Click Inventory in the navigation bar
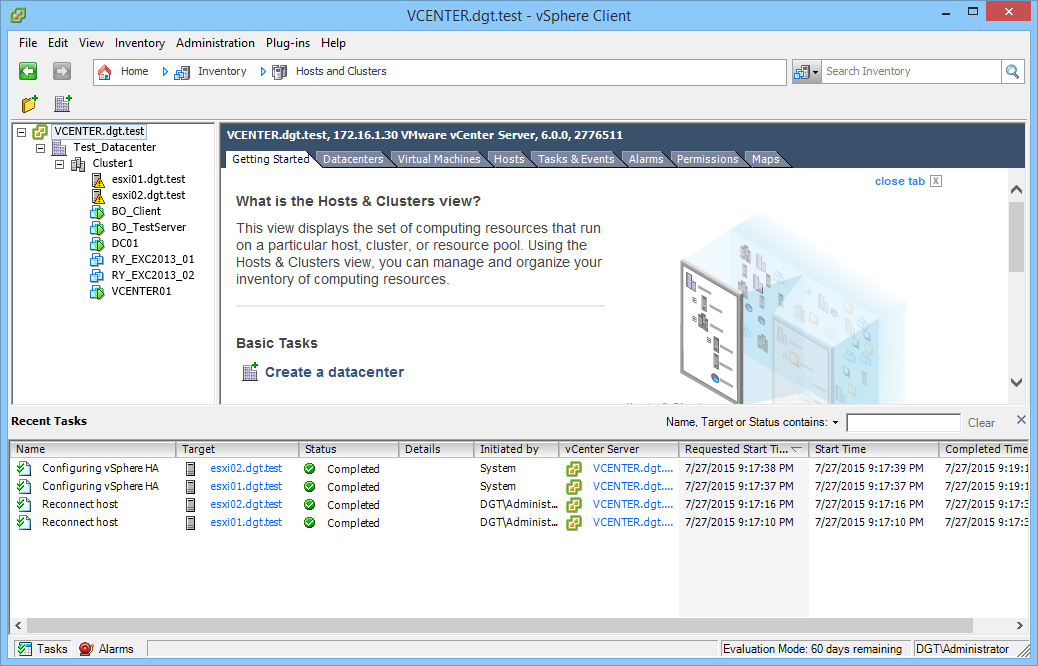This screenshot has height=666, width=1038. coord(222,71)
